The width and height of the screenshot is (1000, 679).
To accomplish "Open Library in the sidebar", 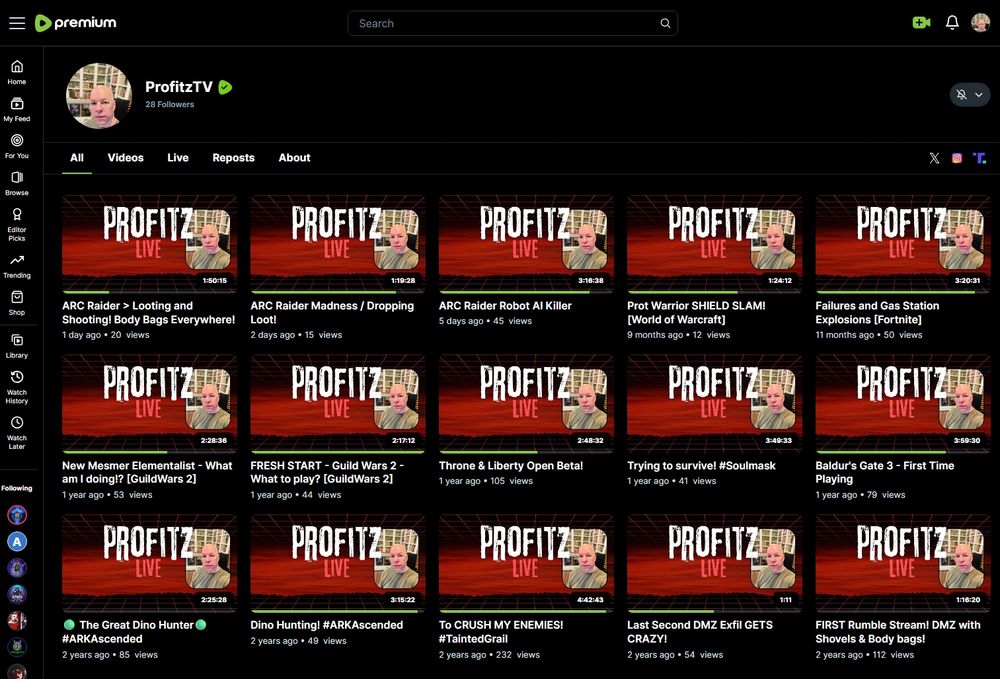I will click(x=17, y=346).
